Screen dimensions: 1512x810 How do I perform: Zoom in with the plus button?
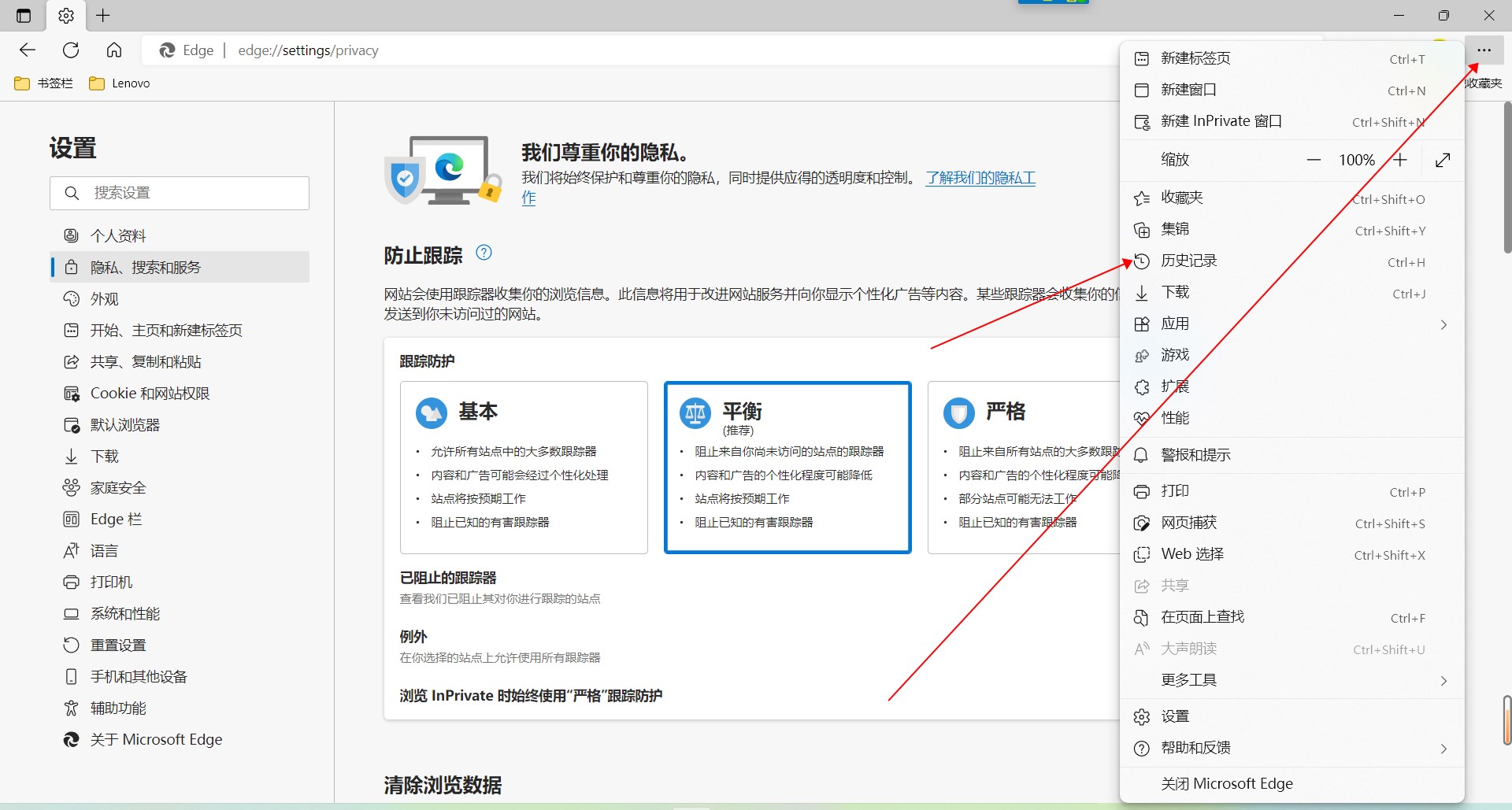[x=1399, y=160]
